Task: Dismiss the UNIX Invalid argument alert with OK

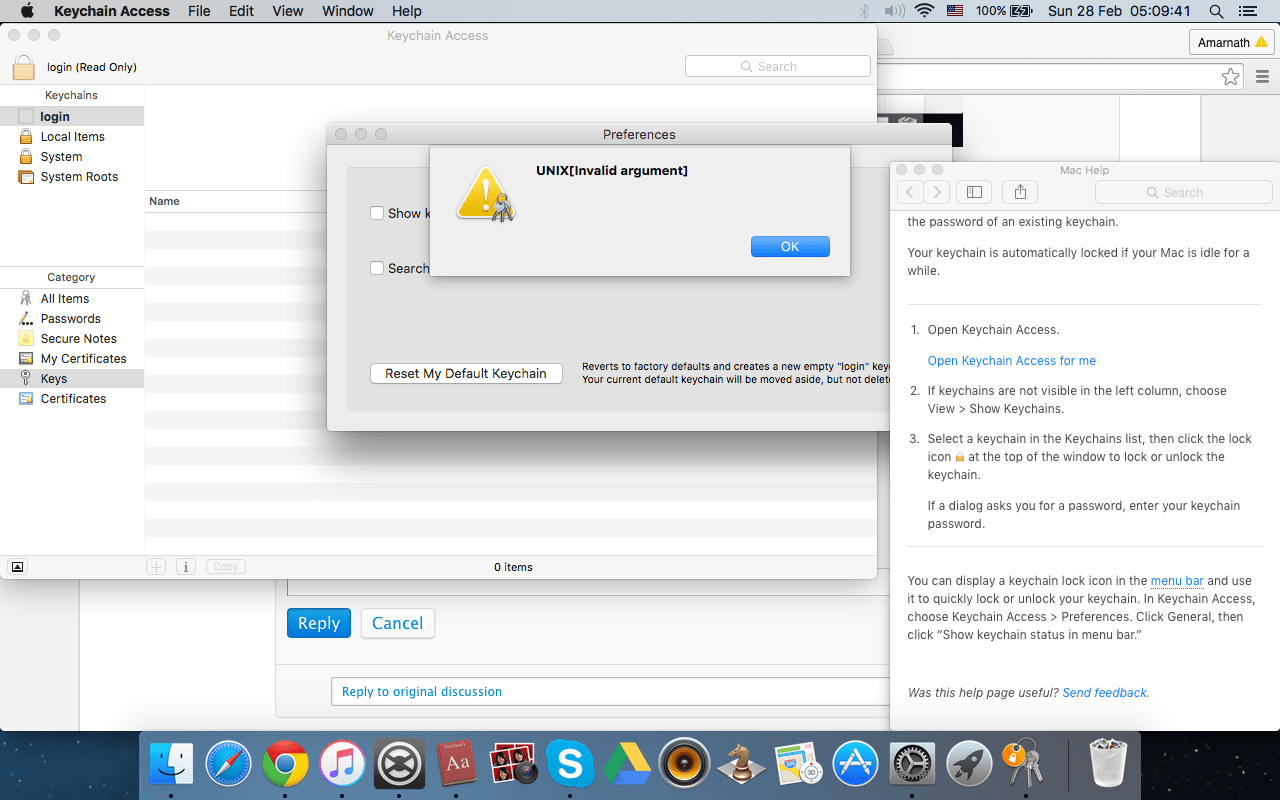Action: (x=790, y=246)
